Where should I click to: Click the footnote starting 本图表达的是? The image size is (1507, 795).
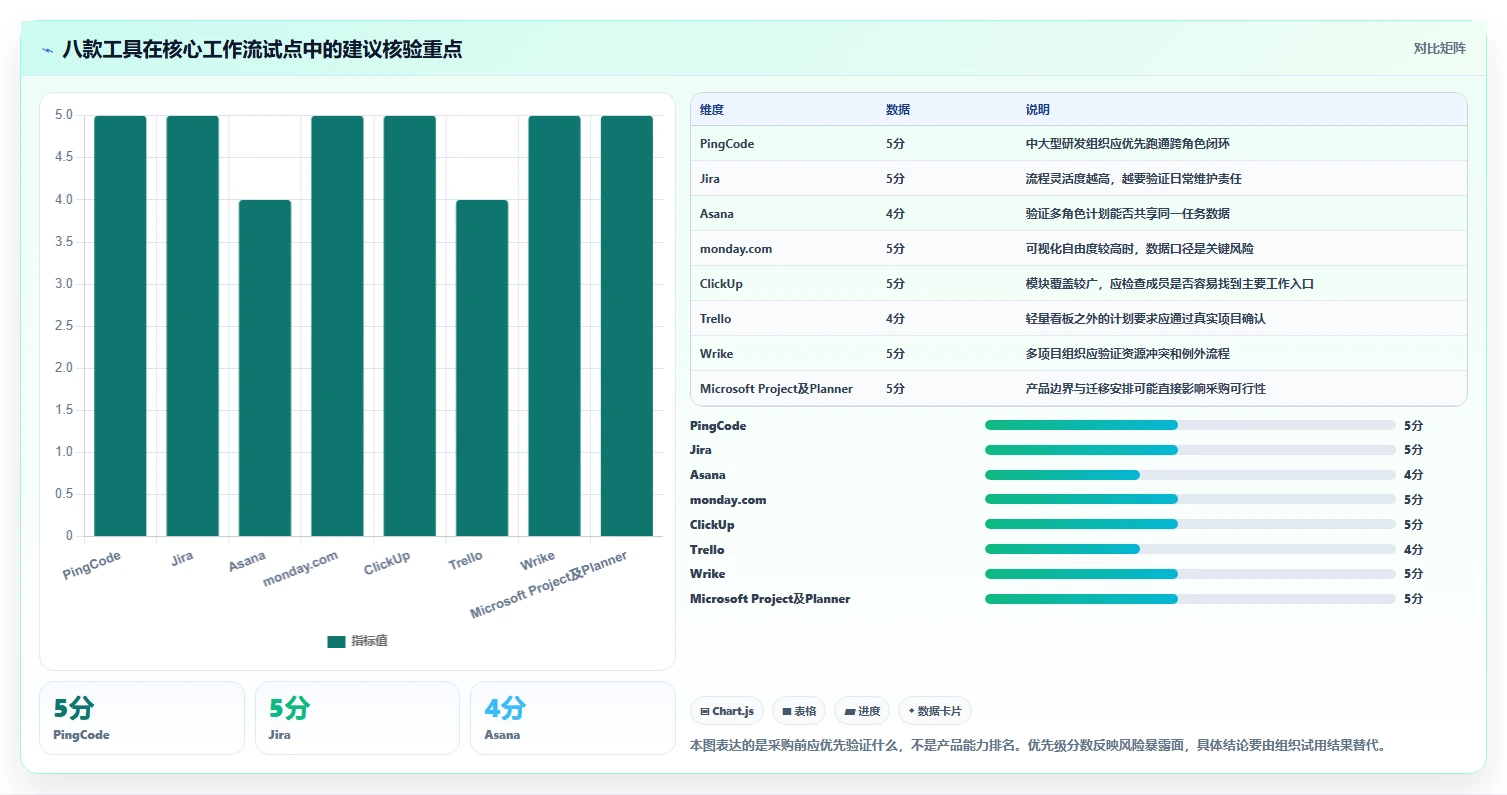point(1038,746)
